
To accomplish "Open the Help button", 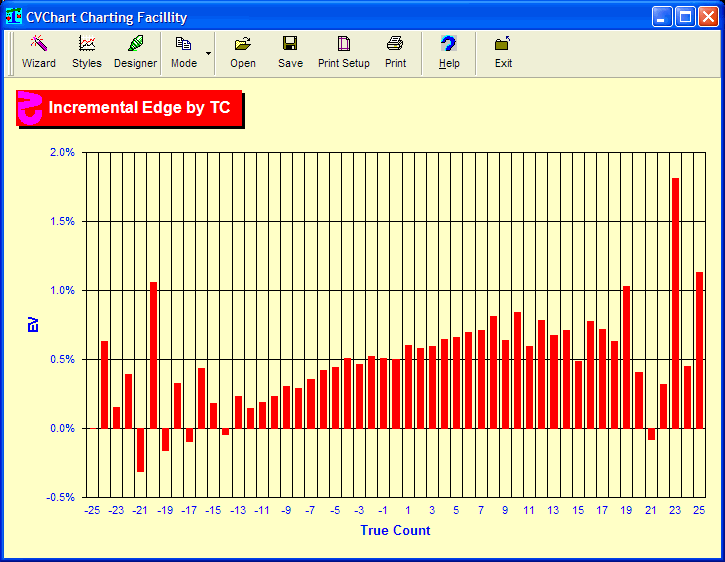I will pos(449,52).
